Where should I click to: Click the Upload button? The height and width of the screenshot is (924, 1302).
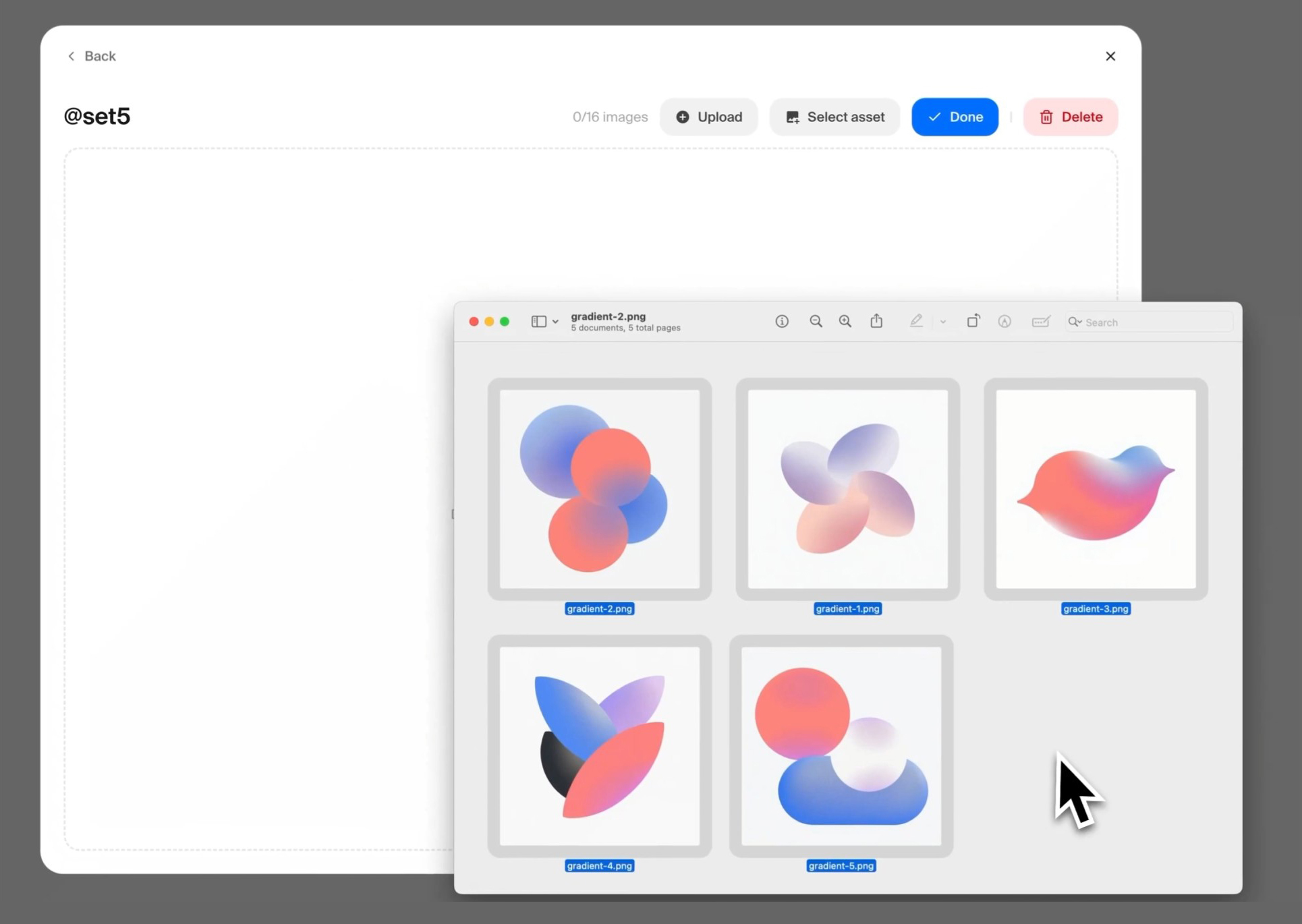[708, 117]
